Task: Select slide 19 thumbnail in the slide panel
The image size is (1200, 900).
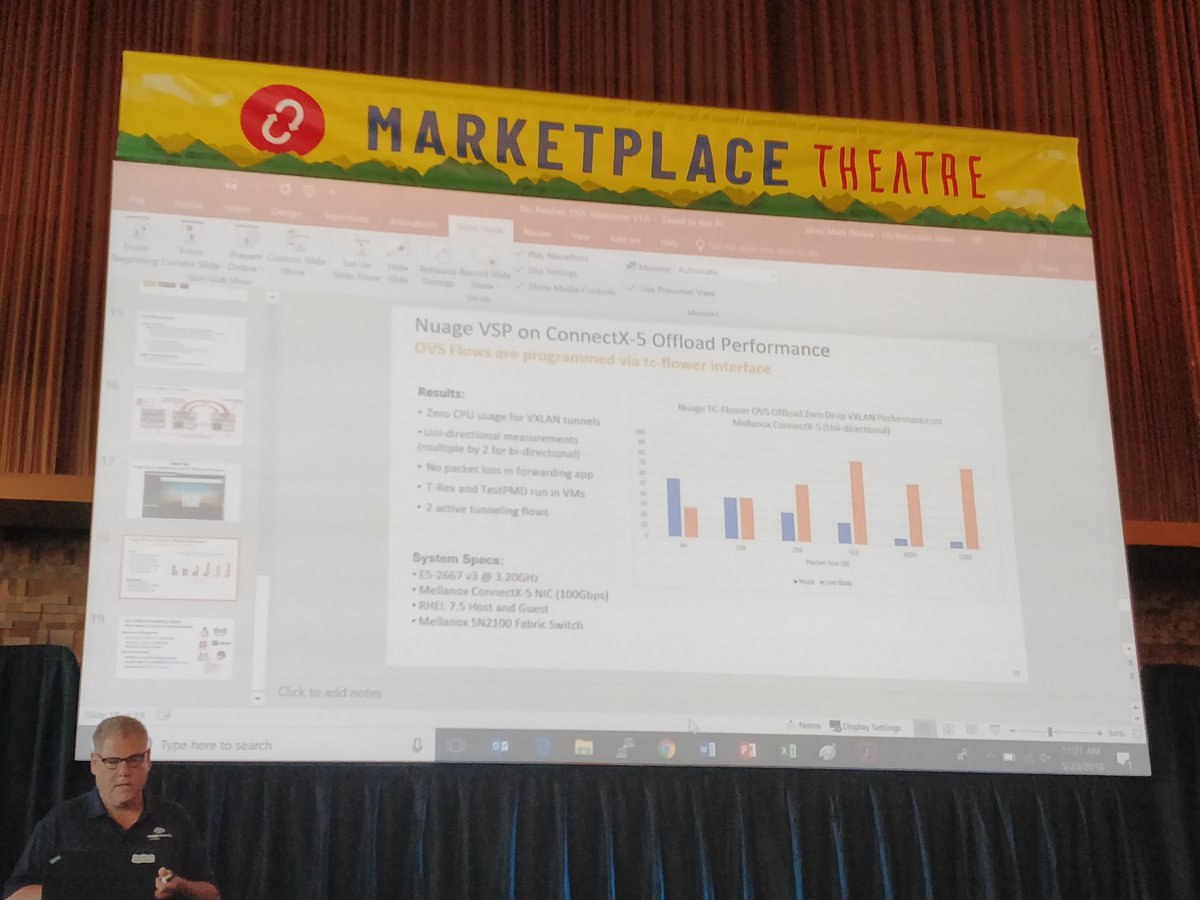Action: [x=174, y=647]
